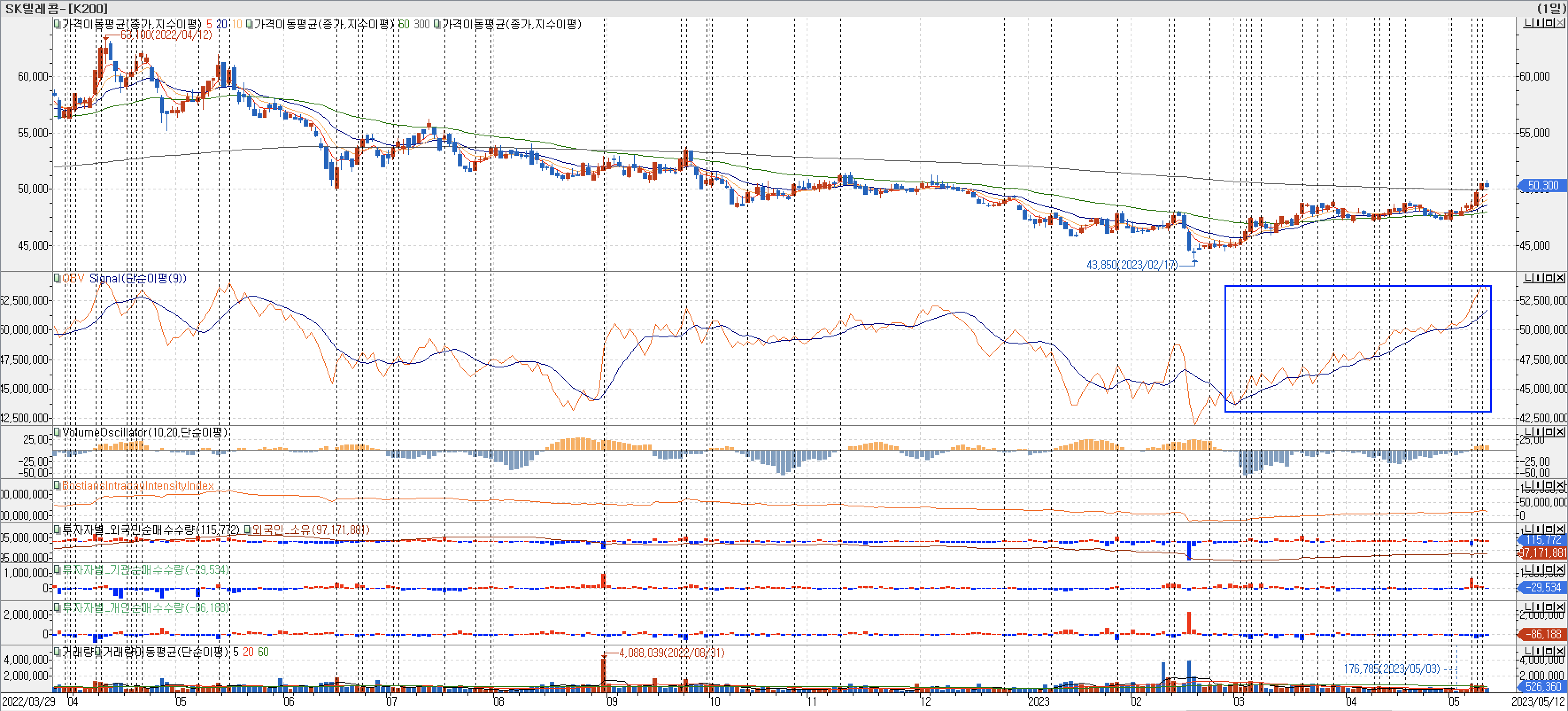The width and height of the screenshot is (1568, 711).
Task: Click the Signal(단순이평(9)) label
Action: [x=138, y=278]
